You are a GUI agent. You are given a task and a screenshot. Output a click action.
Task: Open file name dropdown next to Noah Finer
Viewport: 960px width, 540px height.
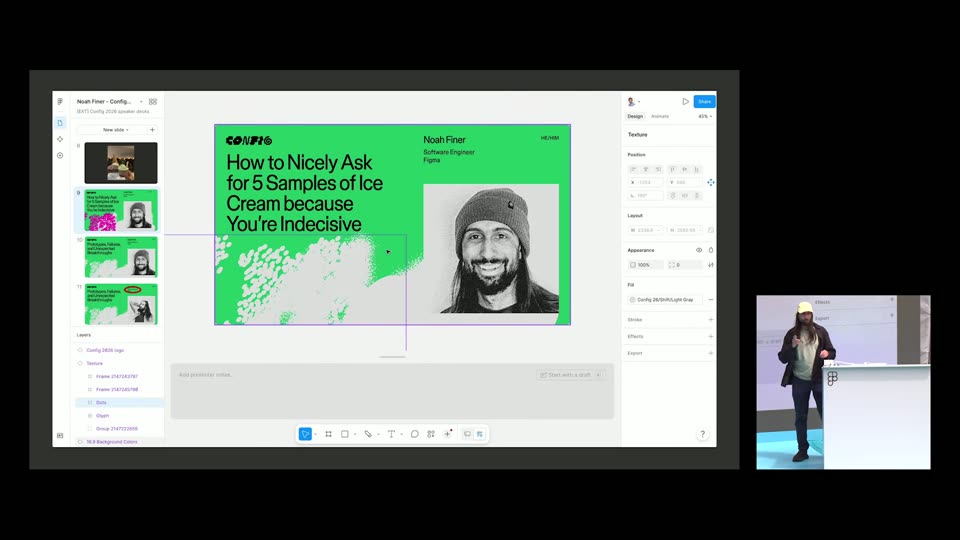click(141, 102)
